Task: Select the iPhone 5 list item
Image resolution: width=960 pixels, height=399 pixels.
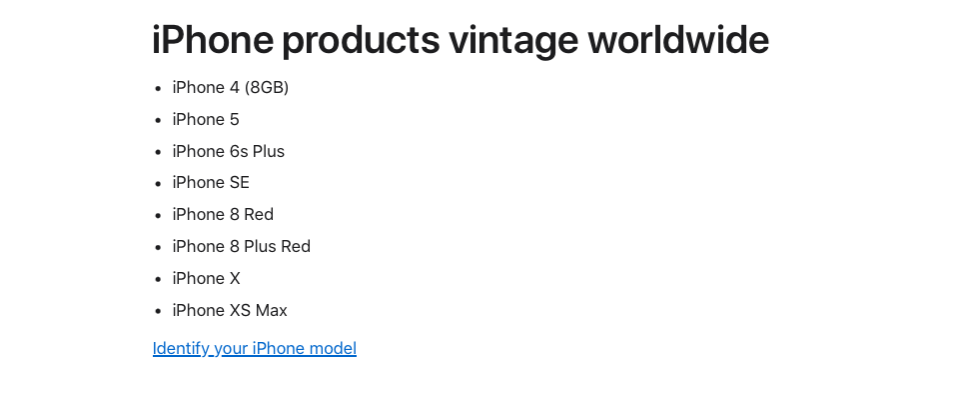Action: (x=206, y=119)
